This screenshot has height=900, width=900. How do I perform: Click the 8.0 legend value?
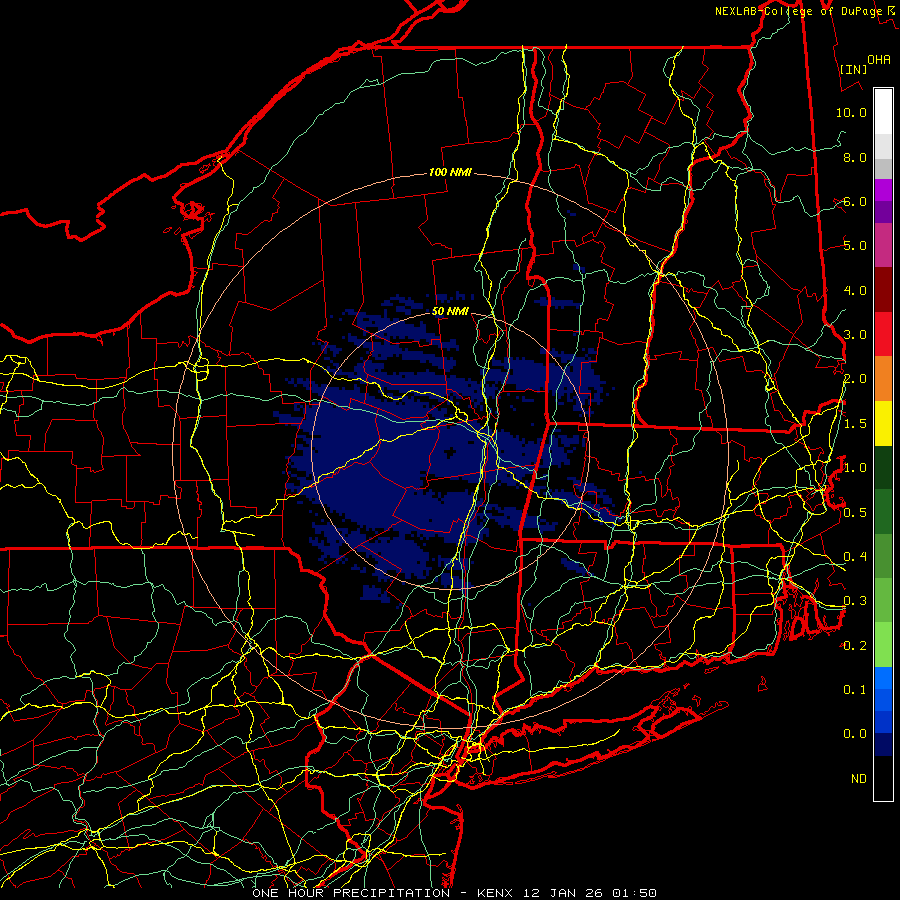click(x=854, y=157)
